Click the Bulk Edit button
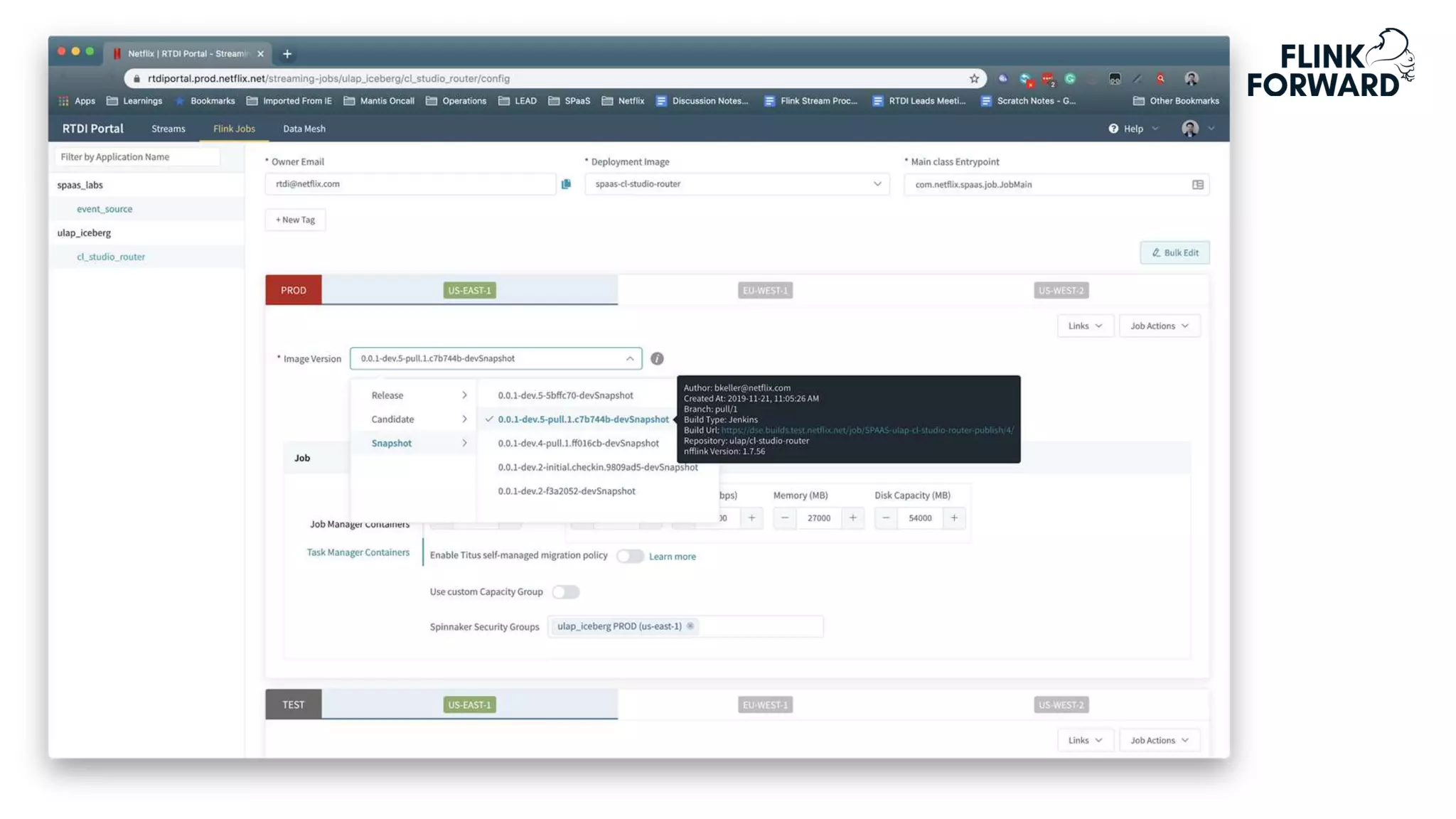This screenshot has height=819, width=1456. (x=1174, y=252)
